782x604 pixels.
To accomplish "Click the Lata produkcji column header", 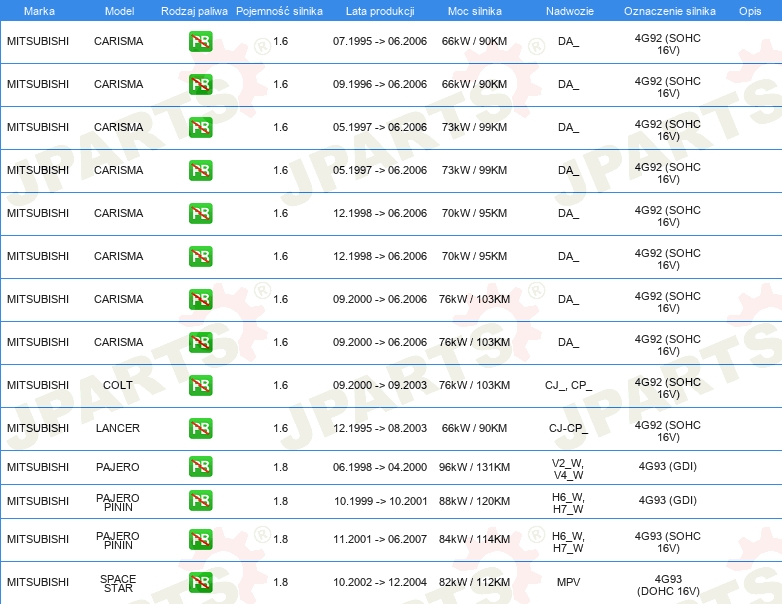I will (x=380, y=11).
